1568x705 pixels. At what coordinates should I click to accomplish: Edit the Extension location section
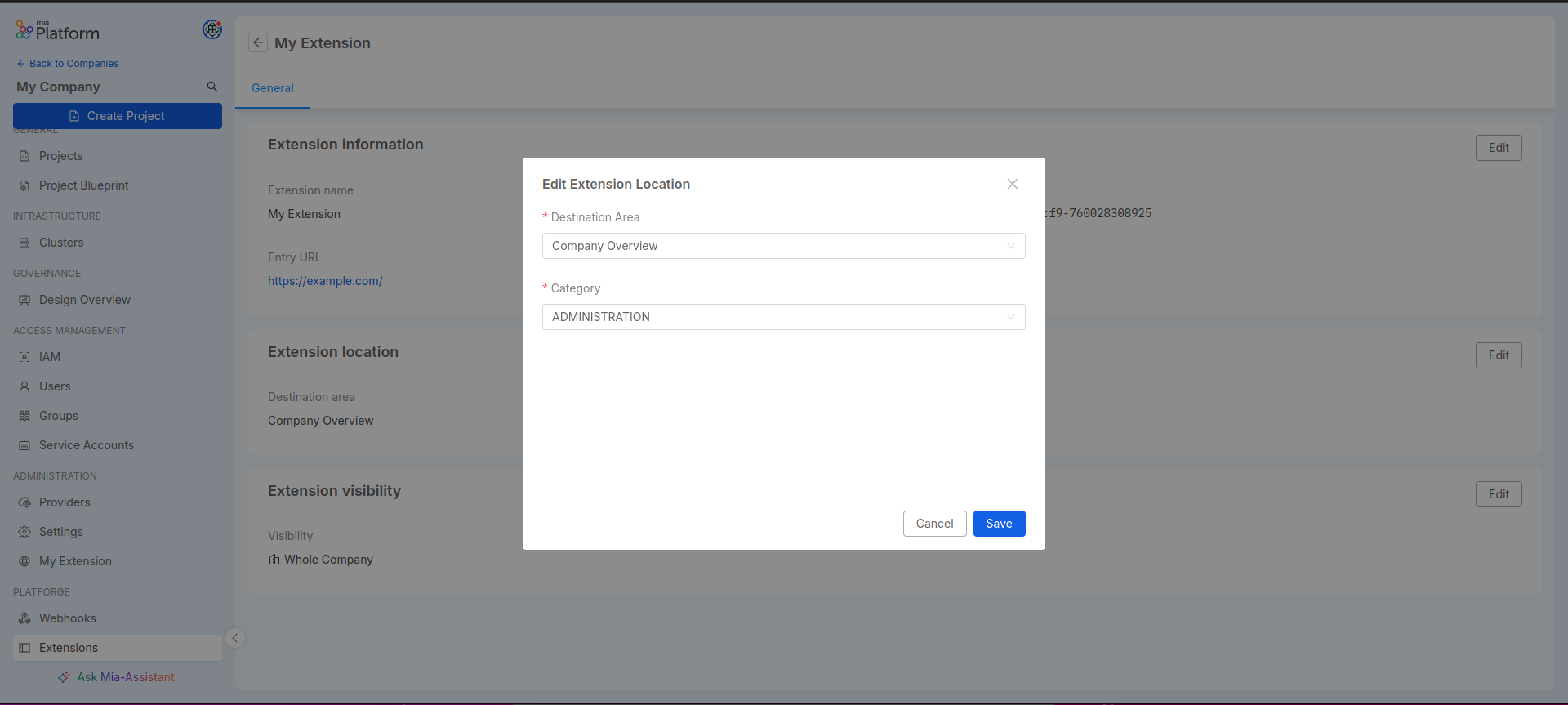[1499, 355]
